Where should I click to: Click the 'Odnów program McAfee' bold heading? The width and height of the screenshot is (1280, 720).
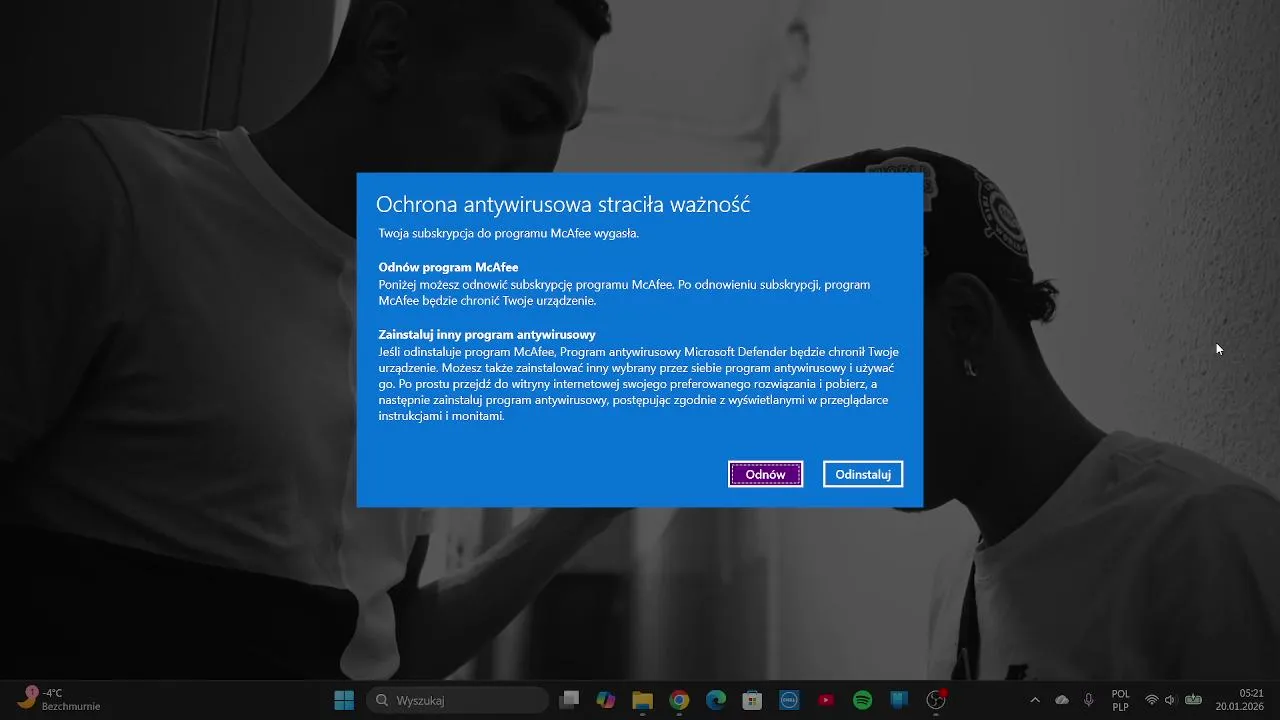pos(448,267)
